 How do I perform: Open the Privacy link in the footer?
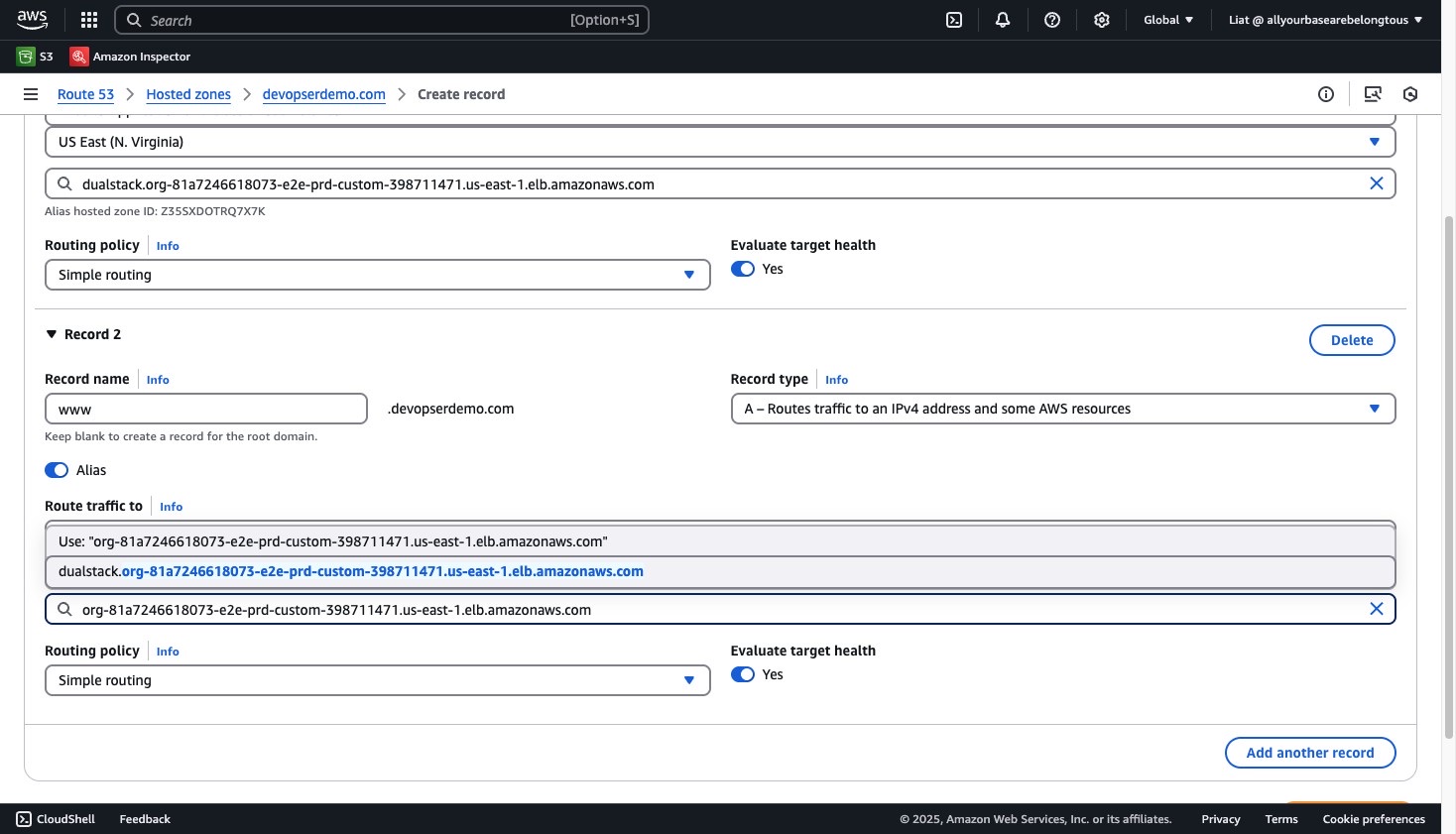coord(1221,819)
